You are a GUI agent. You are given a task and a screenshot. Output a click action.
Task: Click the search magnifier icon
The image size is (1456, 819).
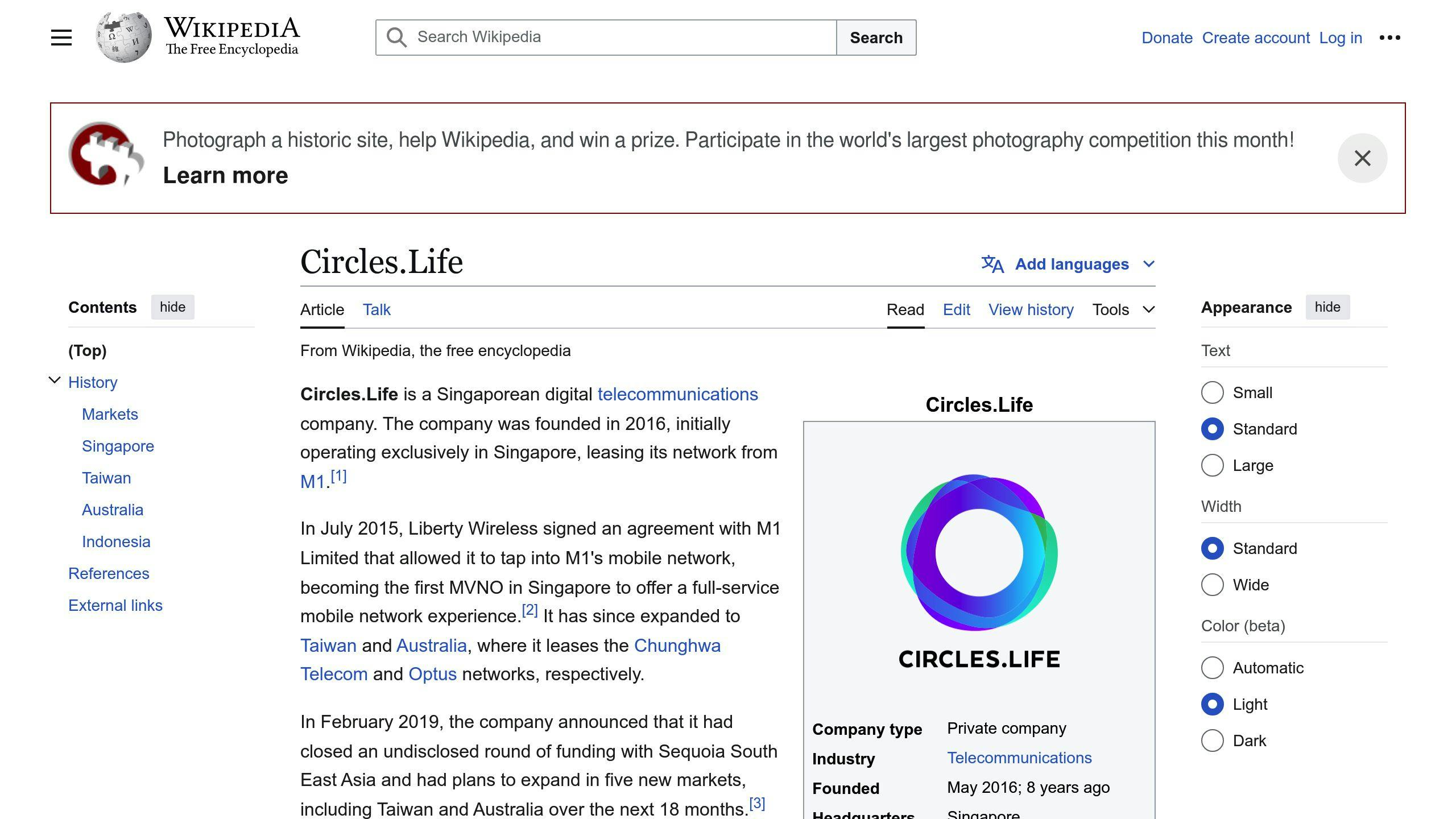396,38
